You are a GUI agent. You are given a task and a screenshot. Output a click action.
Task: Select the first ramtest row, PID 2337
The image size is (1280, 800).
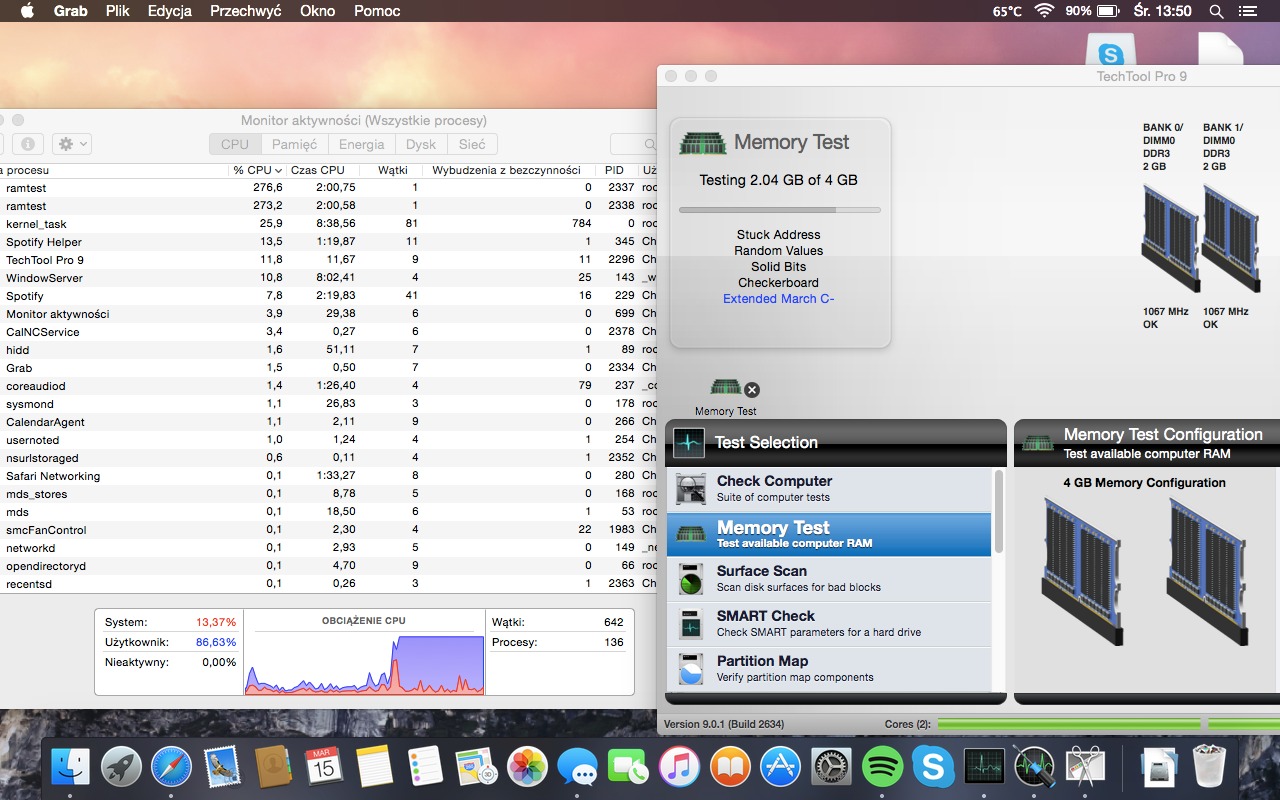pyautogui.click(x=328, y=188)
